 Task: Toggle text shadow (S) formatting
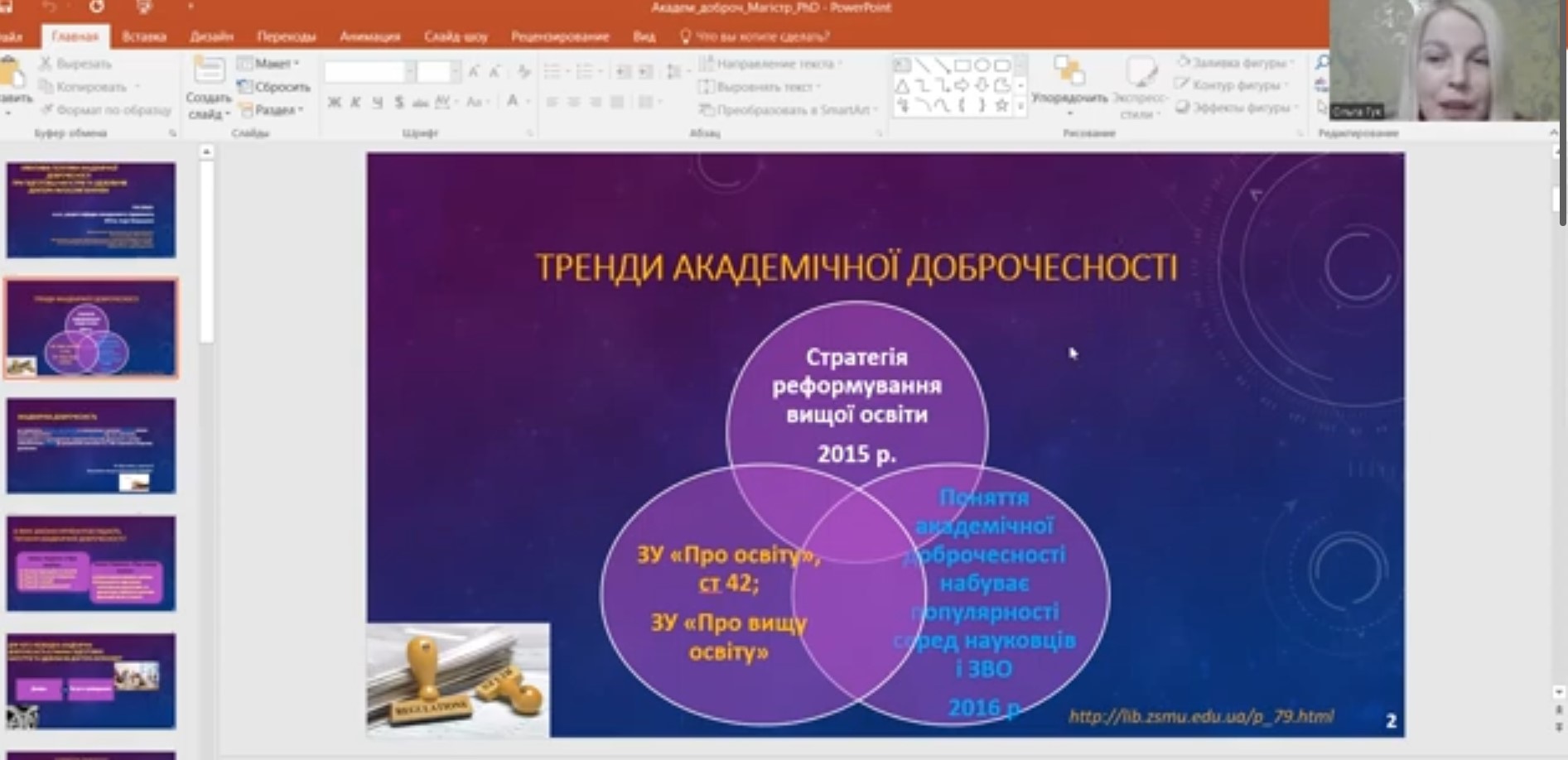pyautogui.click(x=398, y=102)
